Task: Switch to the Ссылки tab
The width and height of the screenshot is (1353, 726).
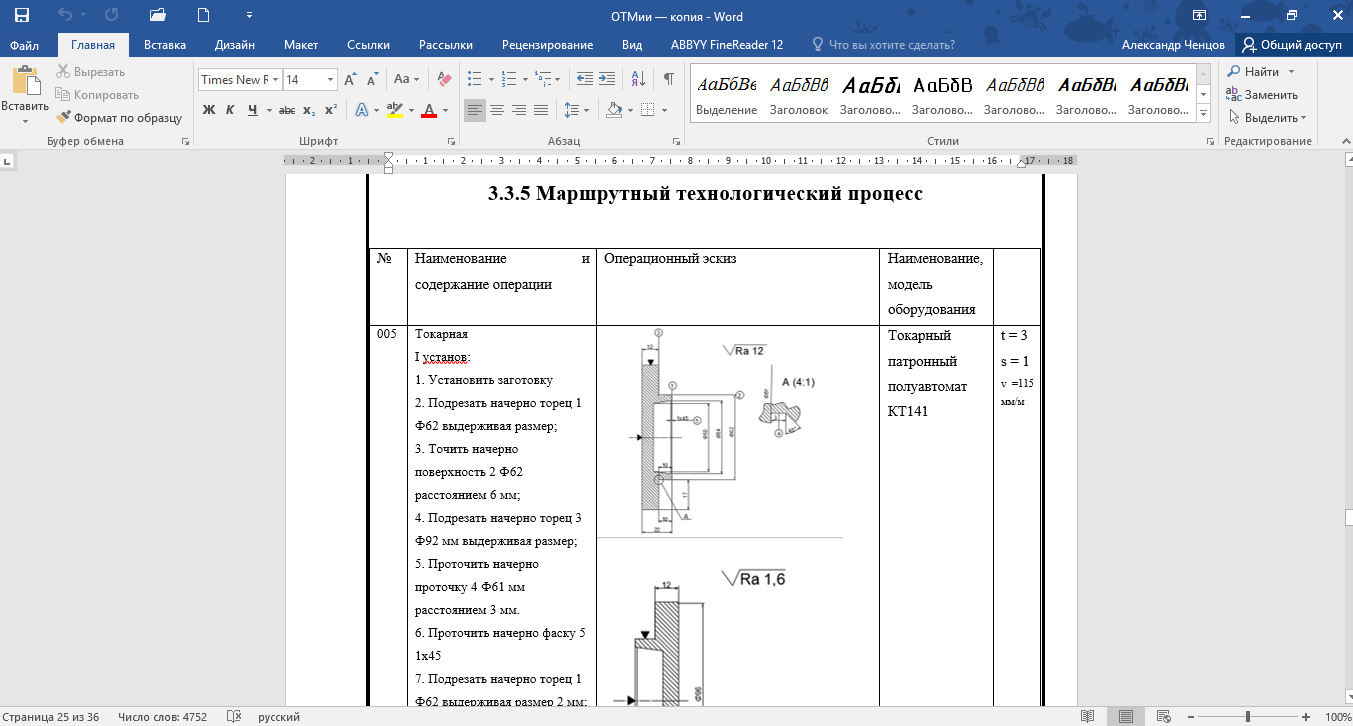Action: point(368,45)
